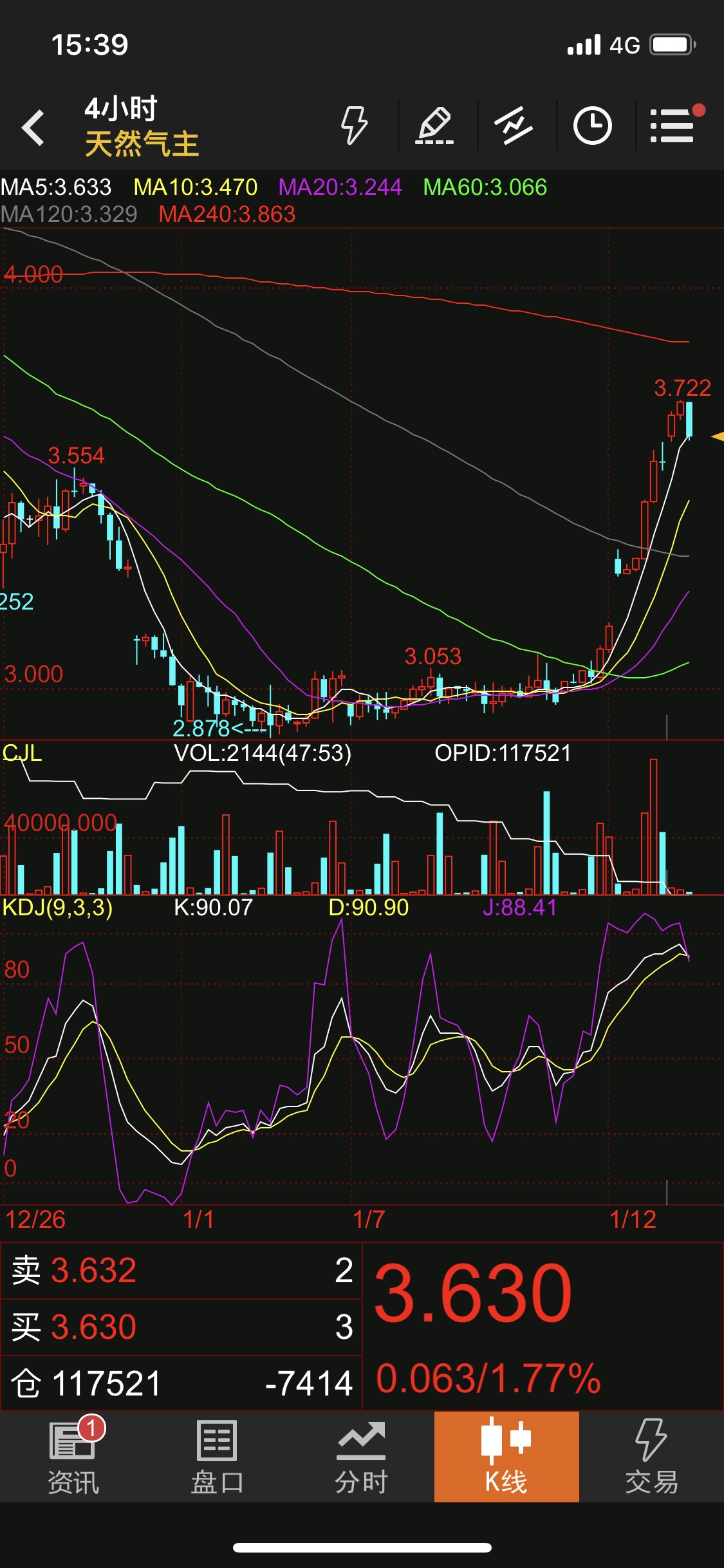Viewport: 724px width, 1568px height.
Task: Switch to the 交易 trade tab
Action: point(651,1457)
